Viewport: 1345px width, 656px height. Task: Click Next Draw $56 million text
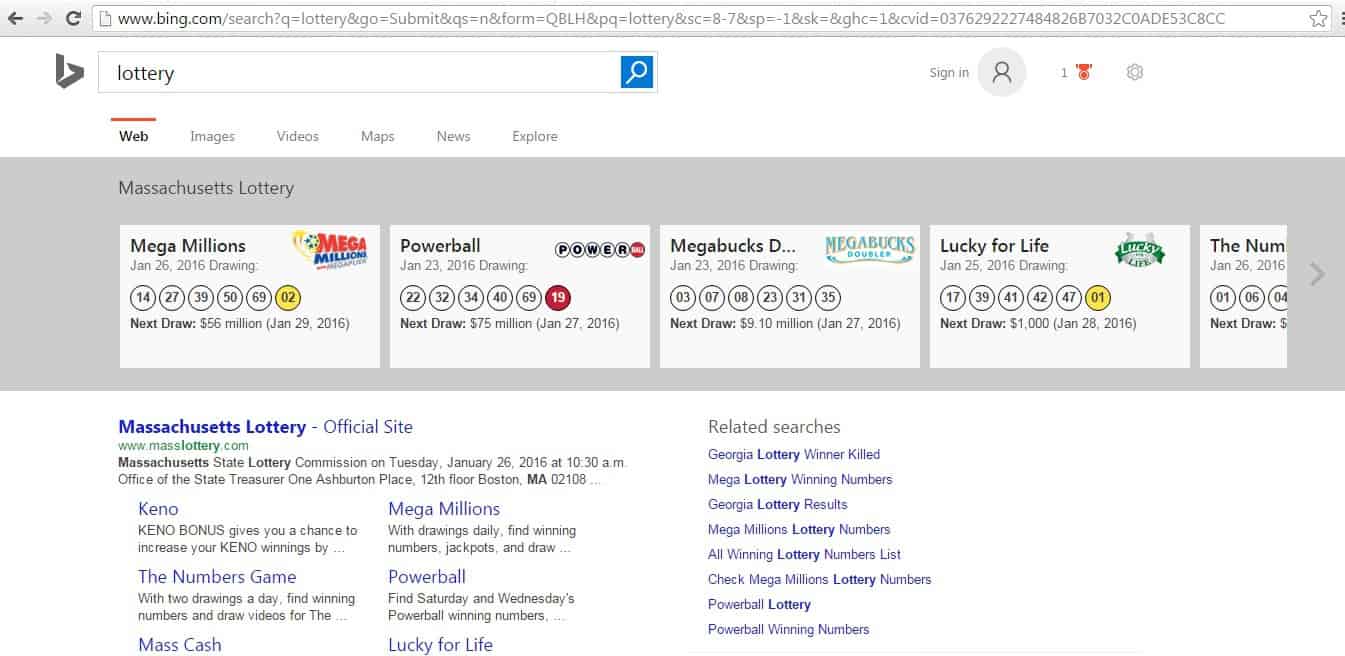point(239,323)
